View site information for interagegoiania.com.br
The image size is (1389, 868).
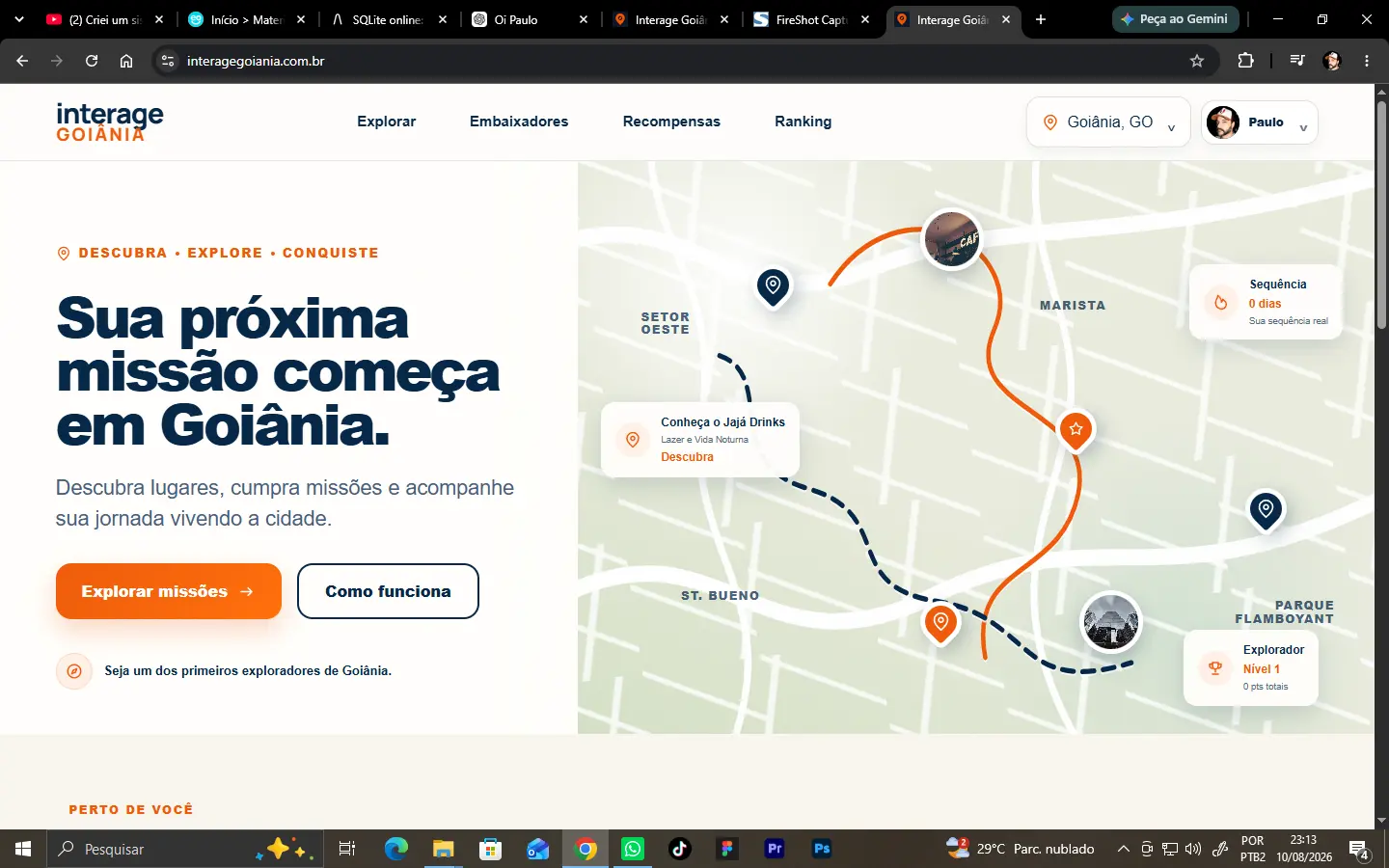(168, 61)
